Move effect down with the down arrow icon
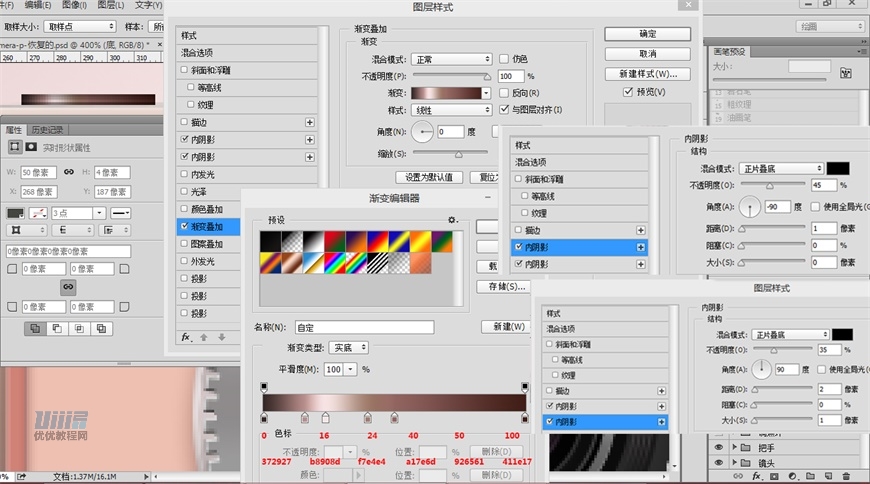The height and width of the screenshot is (484, 870). tap(221, 337)
